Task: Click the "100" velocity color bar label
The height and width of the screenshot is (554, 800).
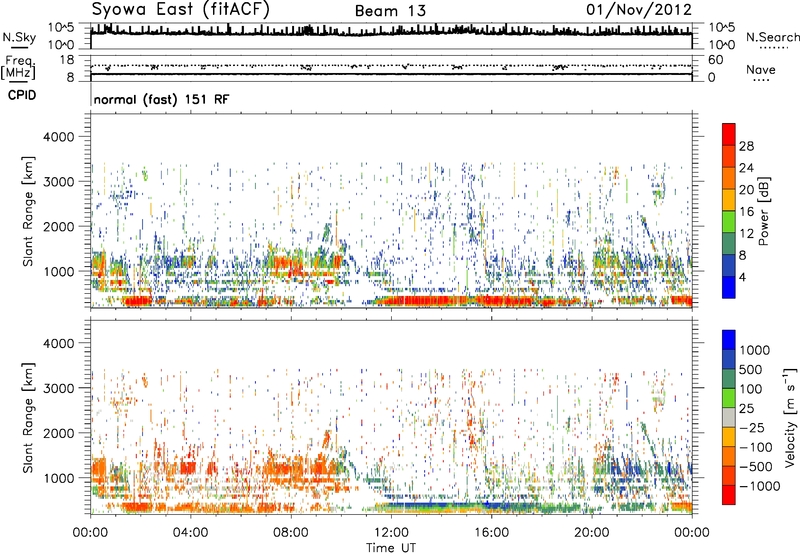Action: (x=751, y=389)
